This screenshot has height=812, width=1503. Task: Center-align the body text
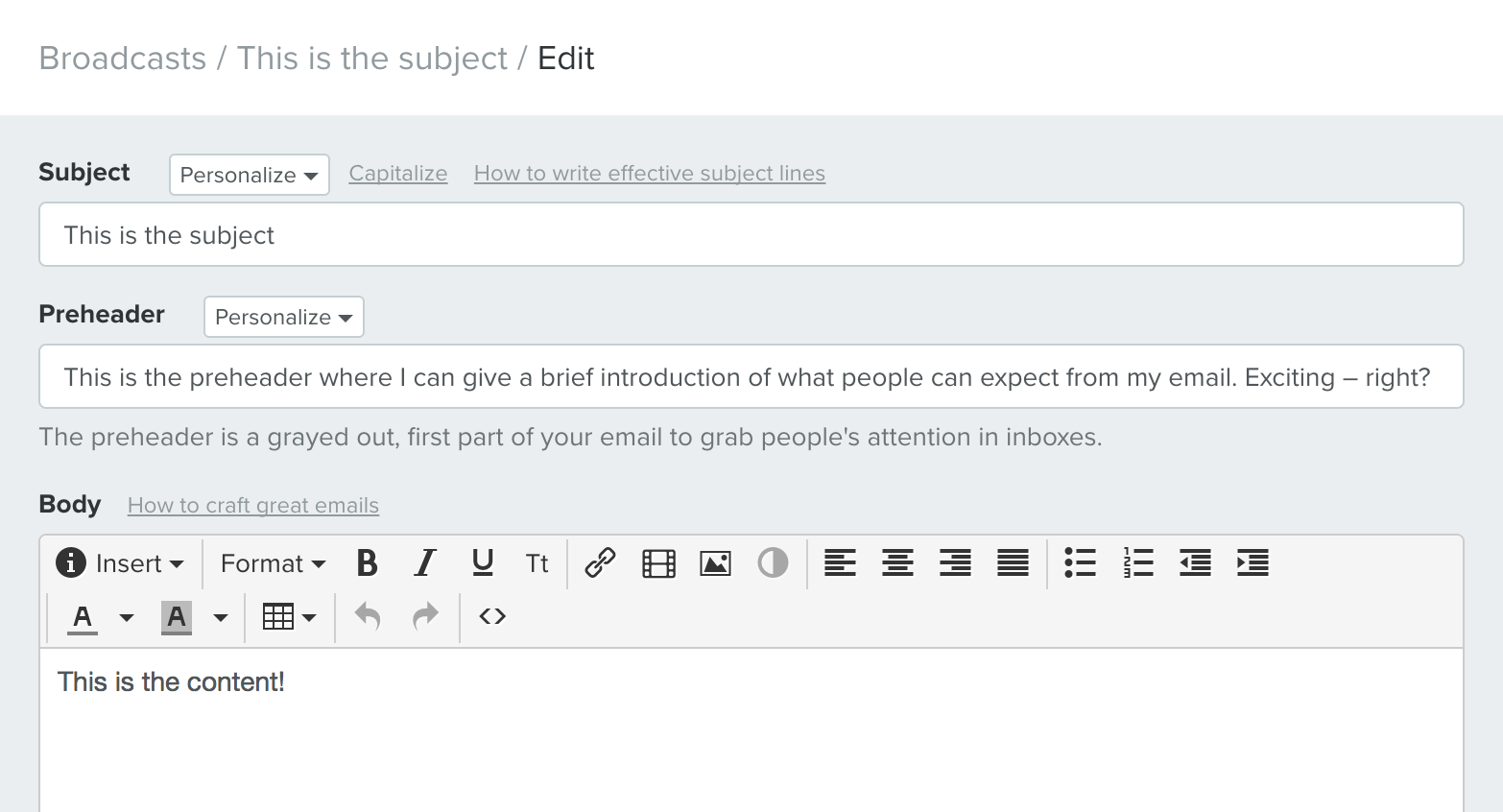click(897, 563)
